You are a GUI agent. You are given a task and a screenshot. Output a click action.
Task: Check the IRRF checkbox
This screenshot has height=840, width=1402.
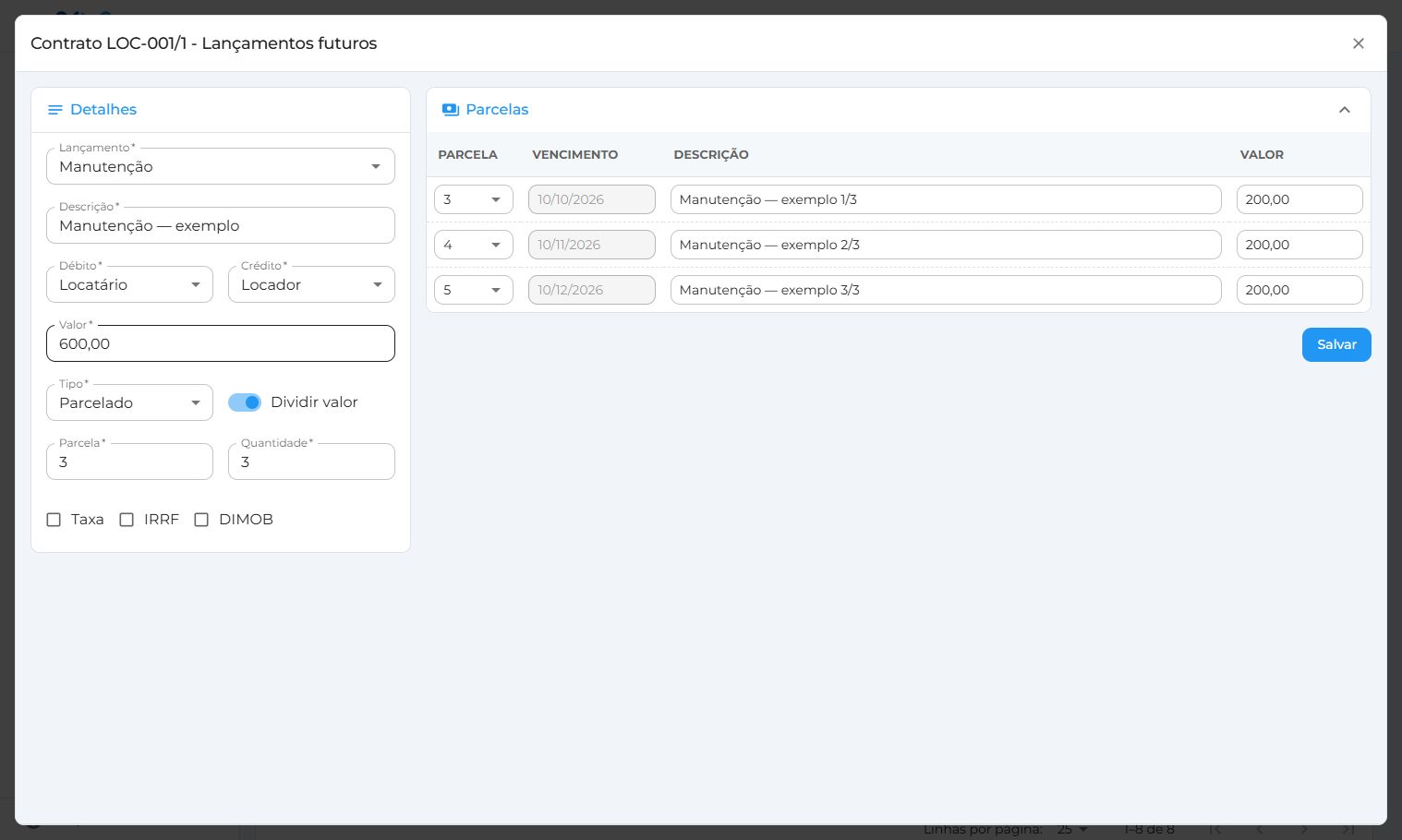coord(127,520)
